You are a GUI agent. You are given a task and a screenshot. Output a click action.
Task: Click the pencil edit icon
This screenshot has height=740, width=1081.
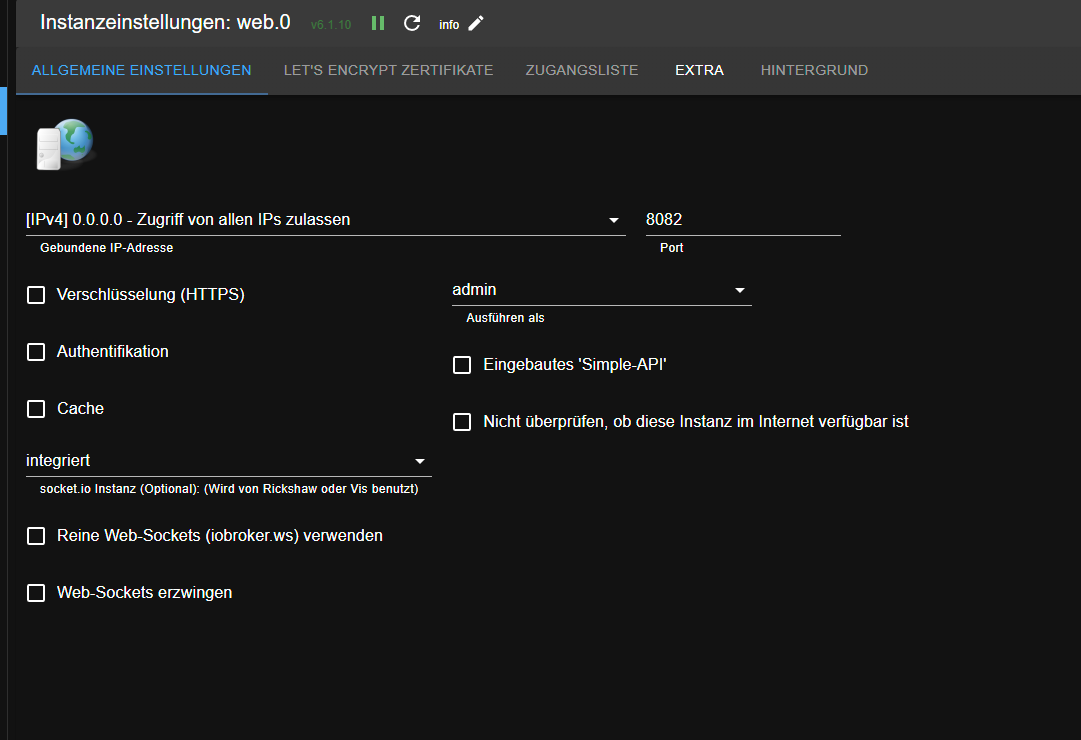pos(476,23)
